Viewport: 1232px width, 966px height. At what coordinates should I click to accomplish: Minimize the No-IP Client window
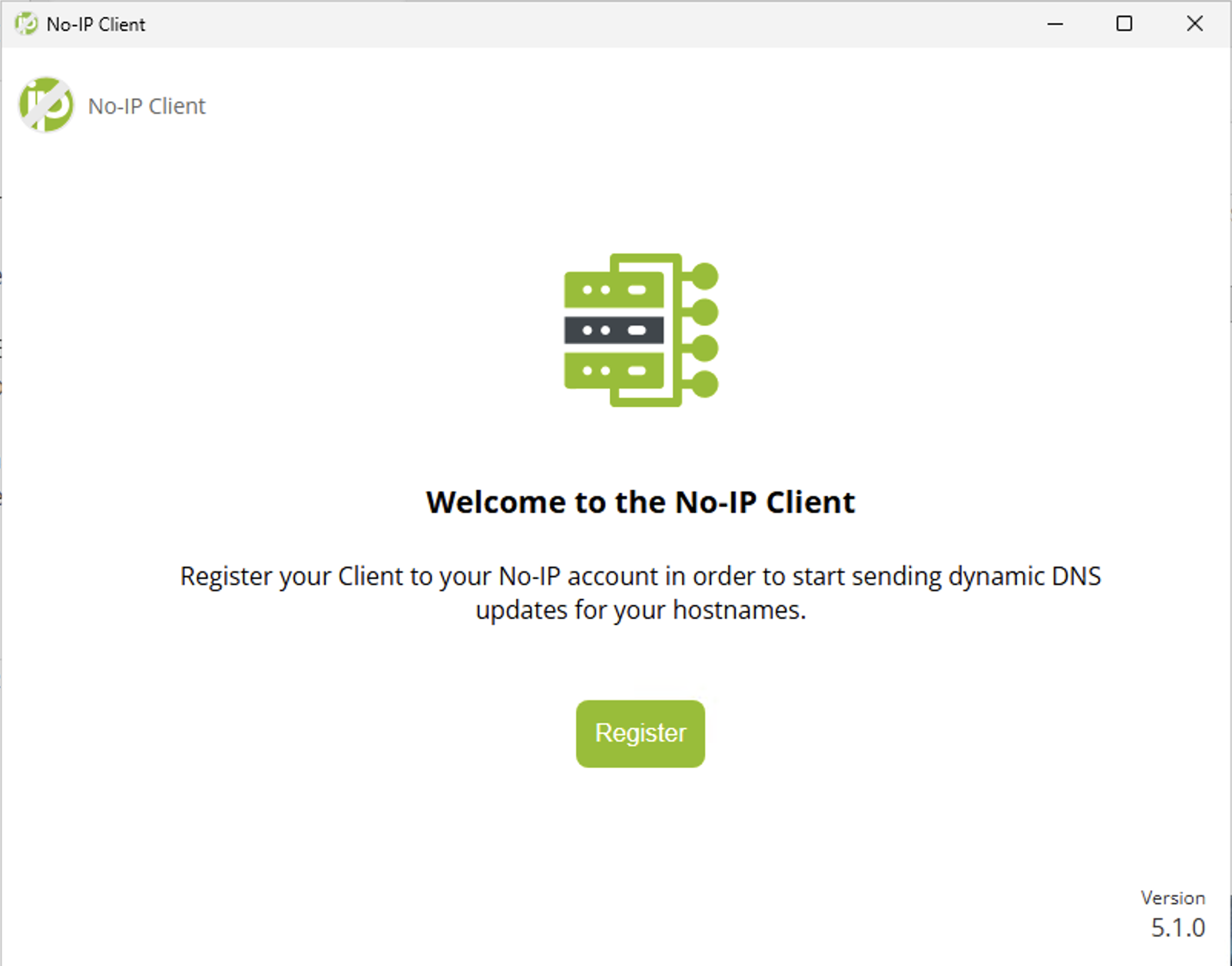click(1055, 24)
